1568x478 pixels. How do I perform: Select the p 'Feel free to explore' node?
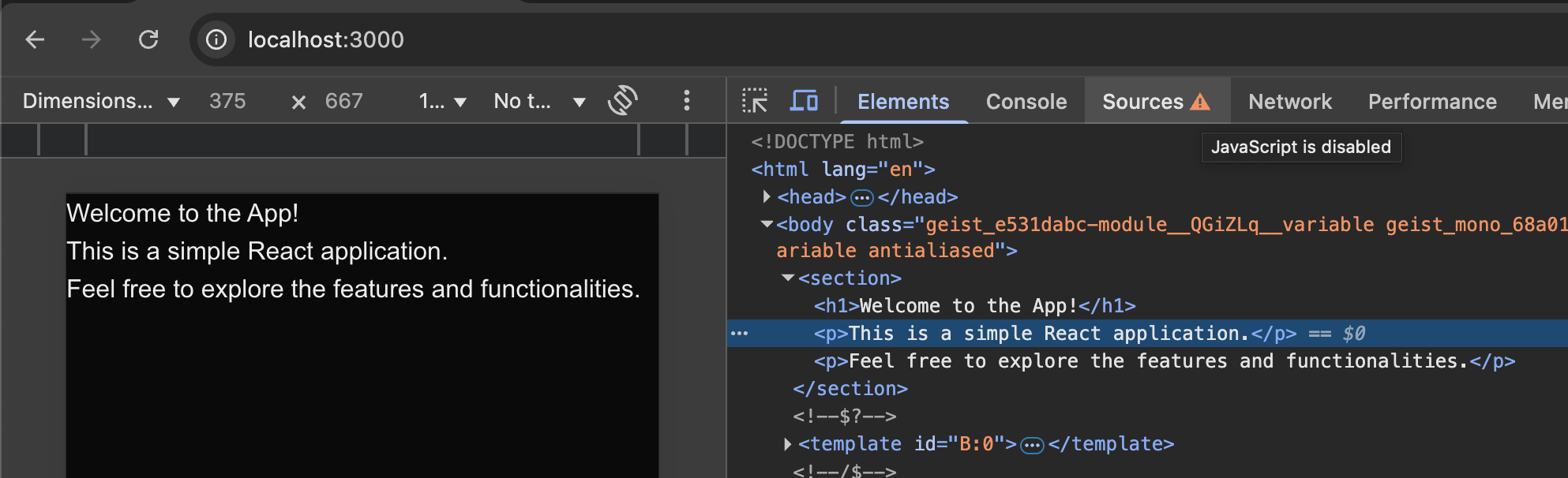point(1165,360)
